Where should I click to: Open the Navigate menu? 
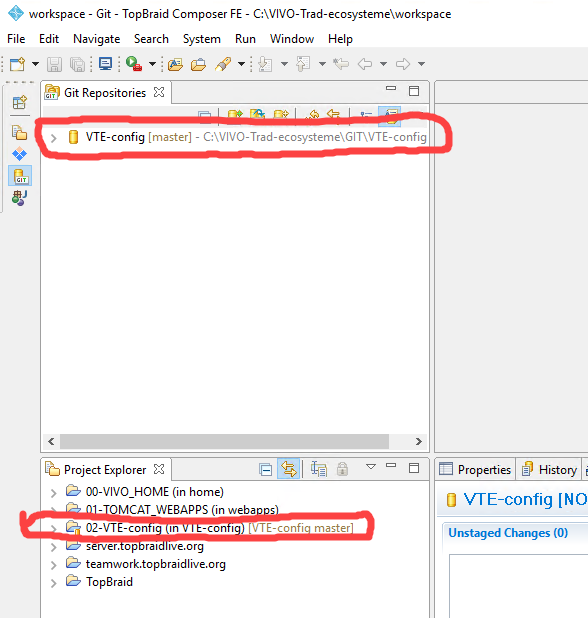[x=97, y=39]
